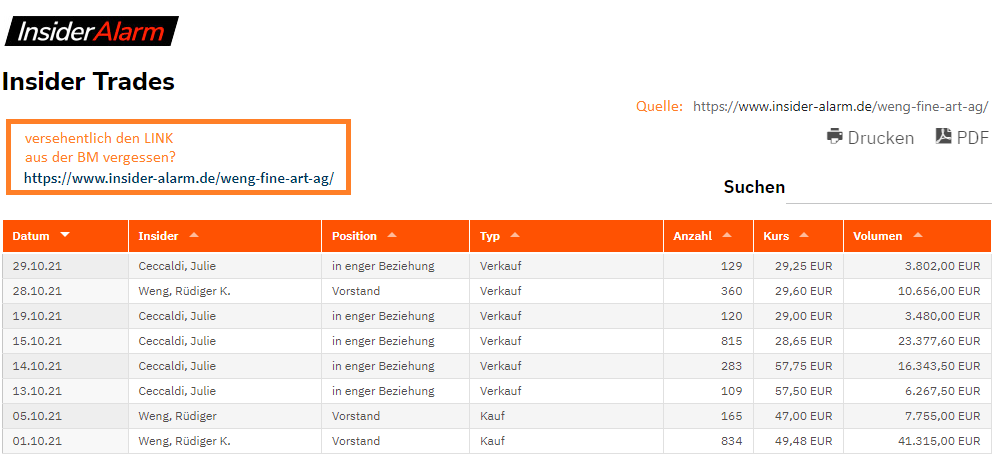Click the printer icon next to Drucken
This screenshot has width=992, height=454.
835,137
